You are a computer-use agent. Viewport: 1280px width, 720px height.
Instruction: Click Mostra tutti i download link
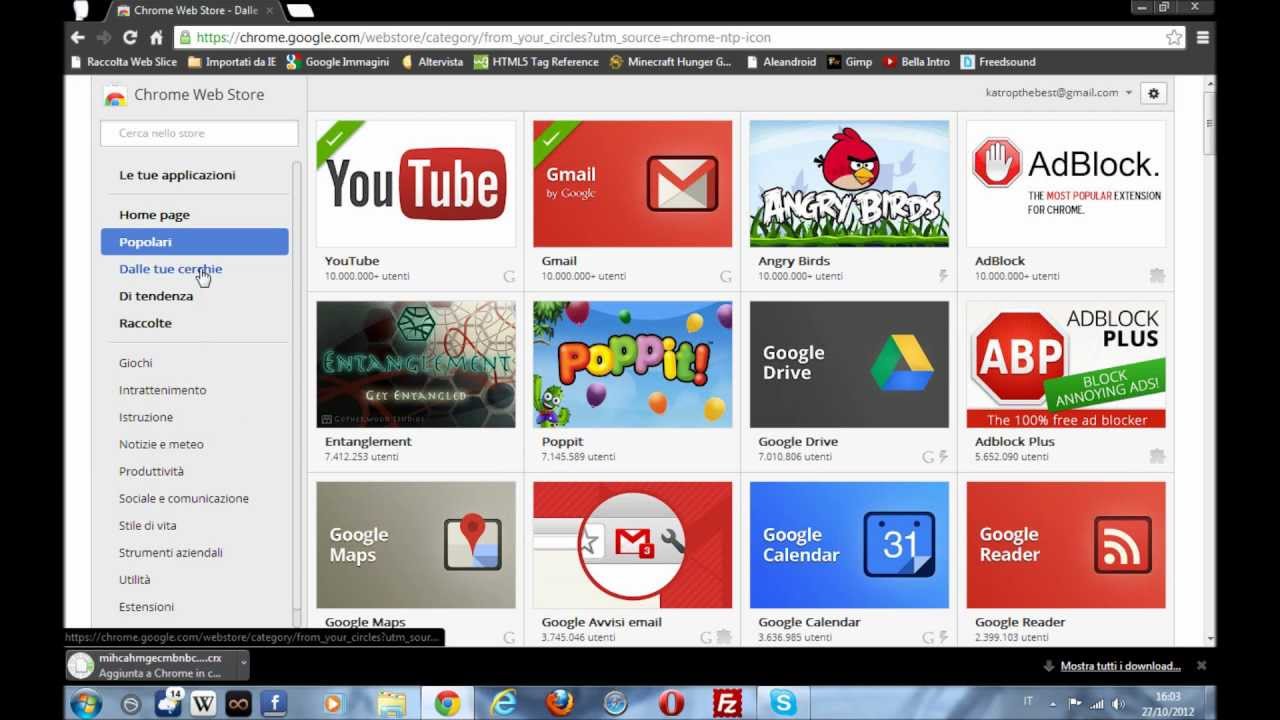[x=1120, y=666]
